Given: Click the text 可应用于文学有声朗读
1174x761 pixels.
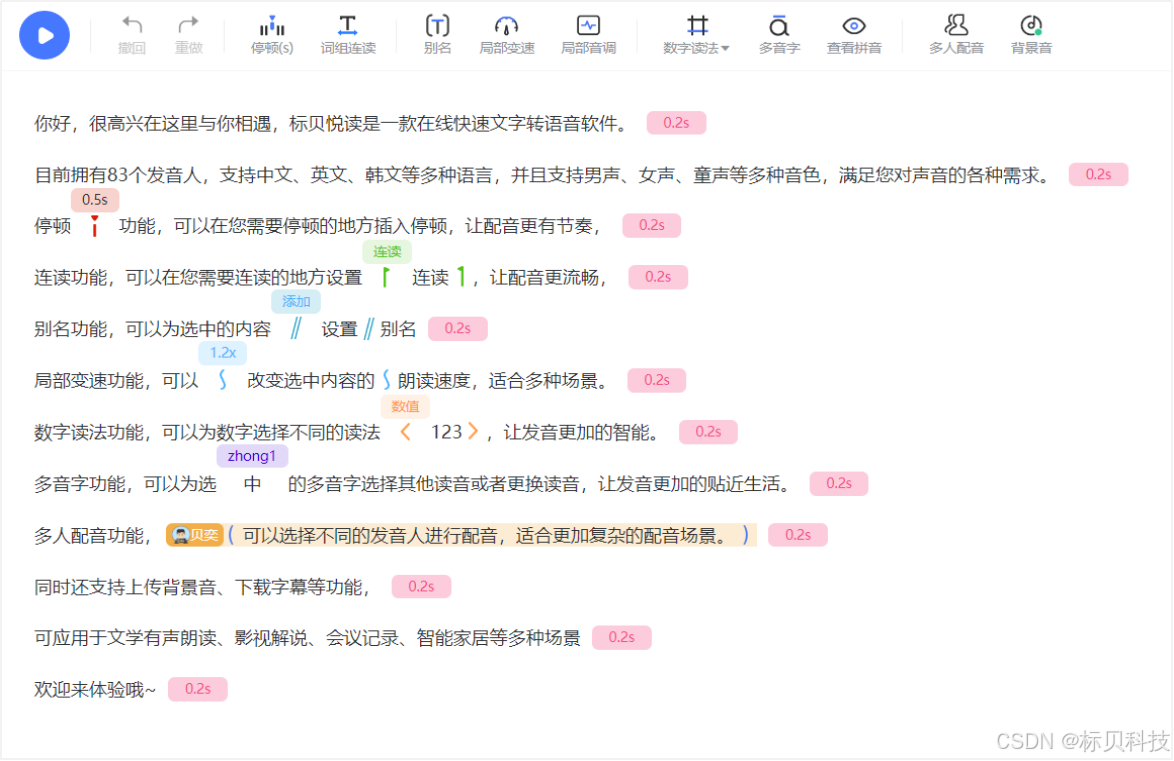Looking at the screenshot, I should coord(125,638).
